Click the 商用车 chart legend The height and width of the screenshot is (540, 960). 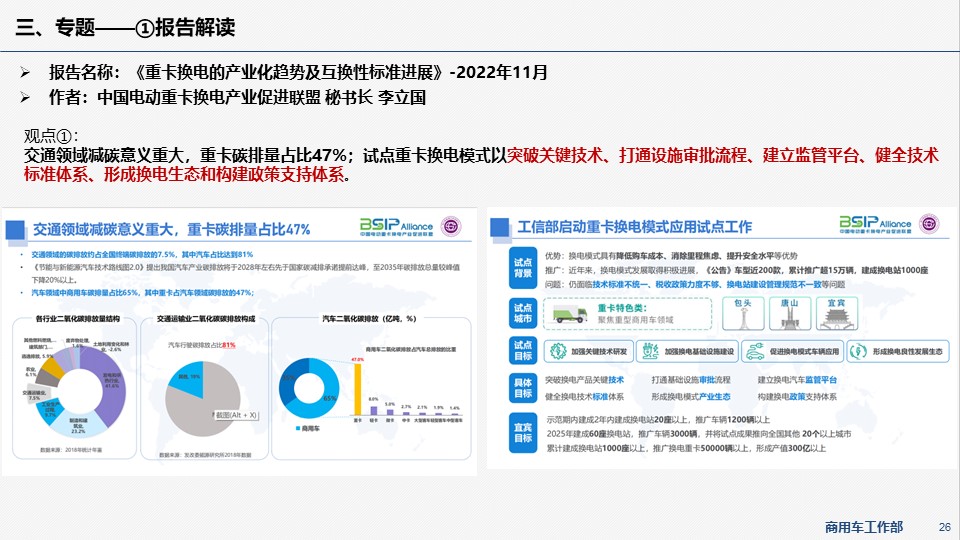[x=308, y=428]
